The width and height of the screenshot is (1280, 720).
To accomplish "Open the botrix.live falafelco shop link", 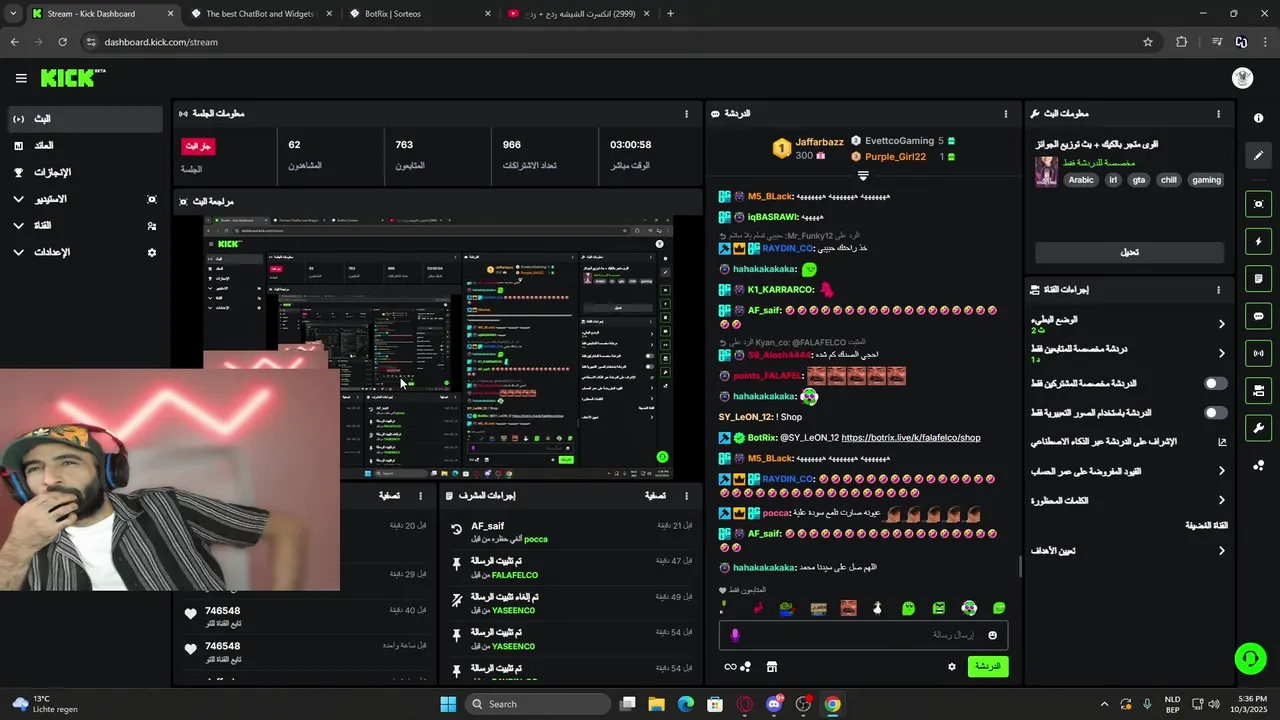I will pyautogui.click(x=911, y=438).
